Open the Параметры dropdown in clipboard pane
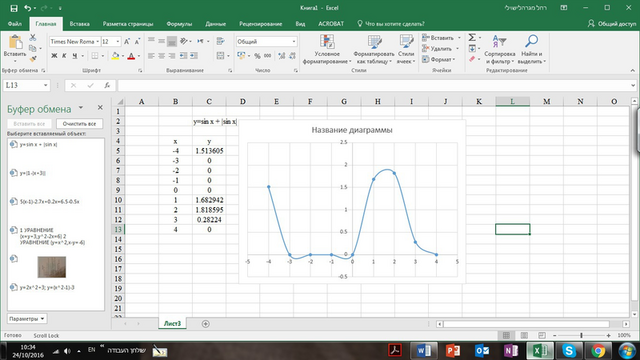This screenshot has height=360, width=640. click(x=27, y=319)
